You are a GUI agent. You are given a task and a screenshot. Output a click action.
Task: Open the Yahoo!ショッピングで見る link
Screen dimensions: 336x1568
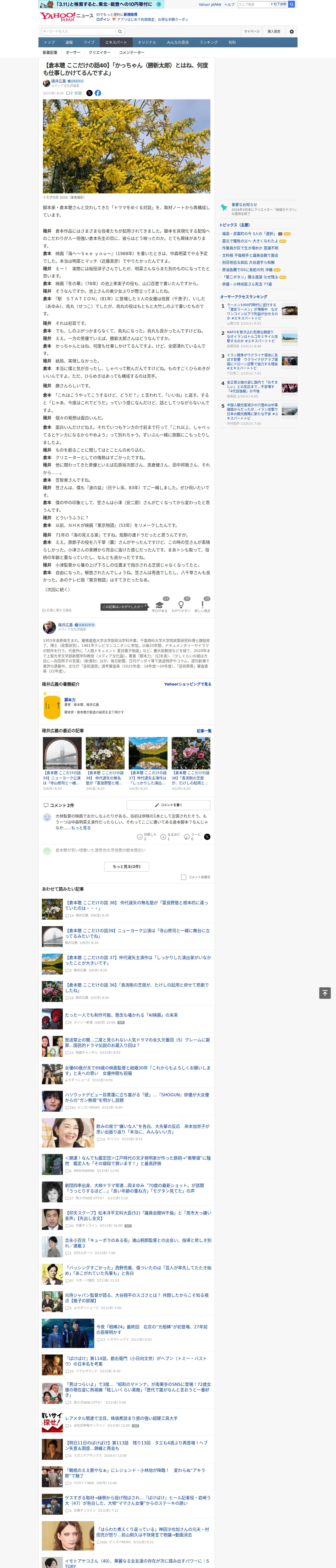click(x=188, y=684)
